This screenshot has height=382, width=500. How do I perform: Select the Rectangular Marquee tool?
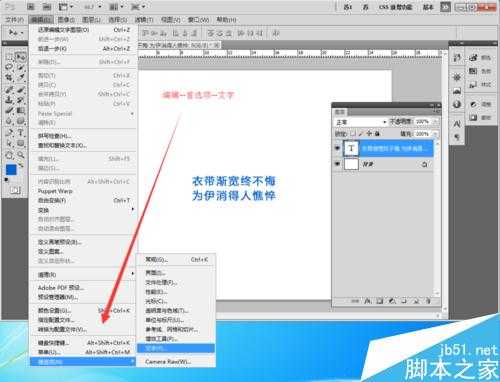pos(9,57)
